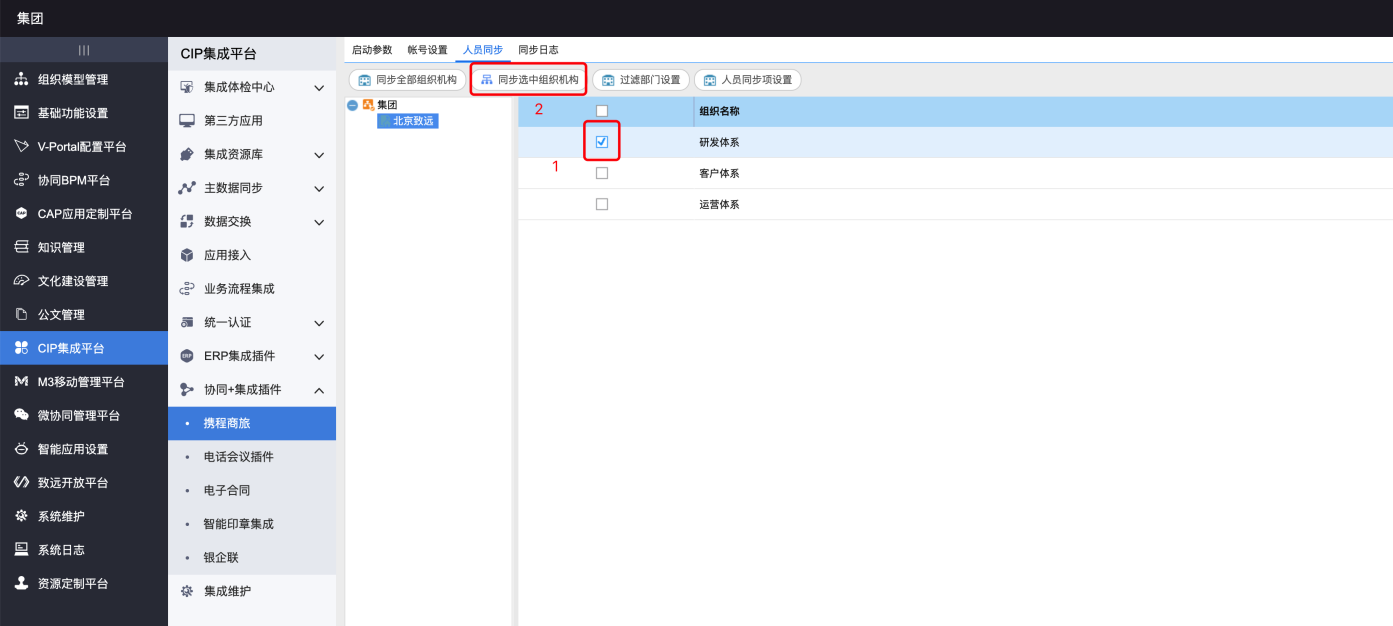Click the CAP应用定制平台 icon
1393x626 pixels.
pyautogui.click(x=21, y=214)
